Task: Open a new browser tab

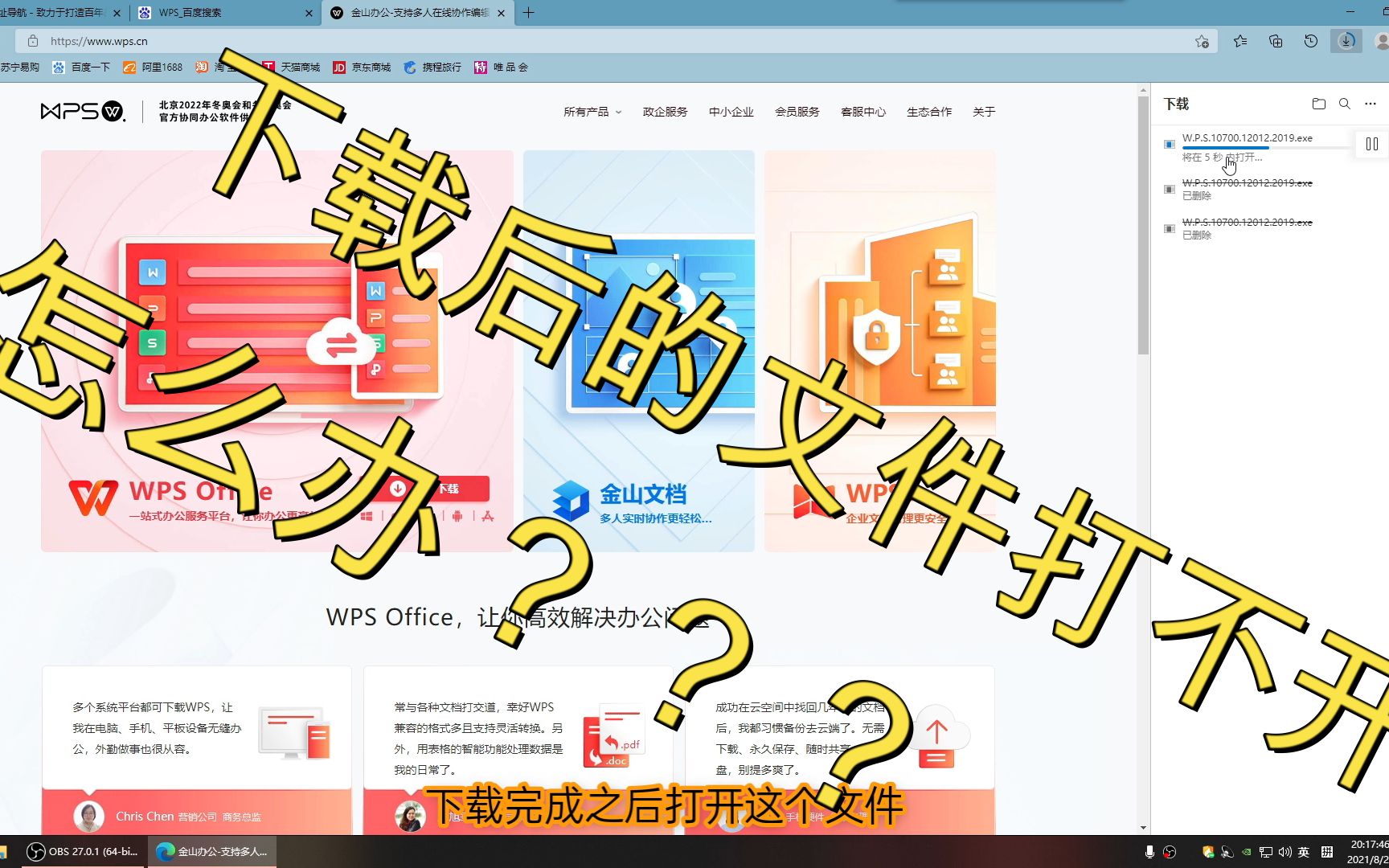Action: (528, 13)
